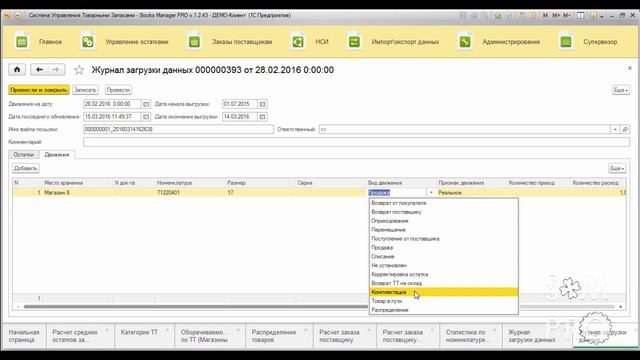Click the Магазин 8 cell
This screenshot has width=640, height=360.
point(77,192)
